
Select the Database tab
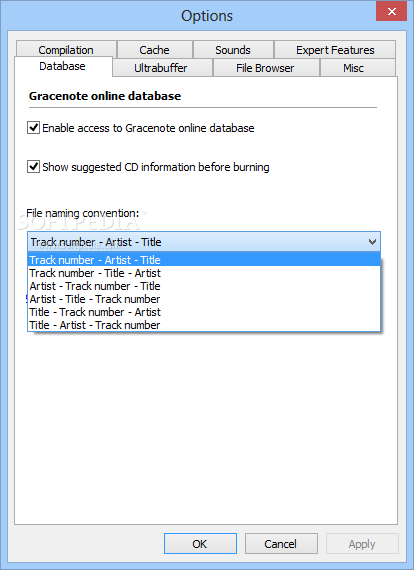click(63, 66)
